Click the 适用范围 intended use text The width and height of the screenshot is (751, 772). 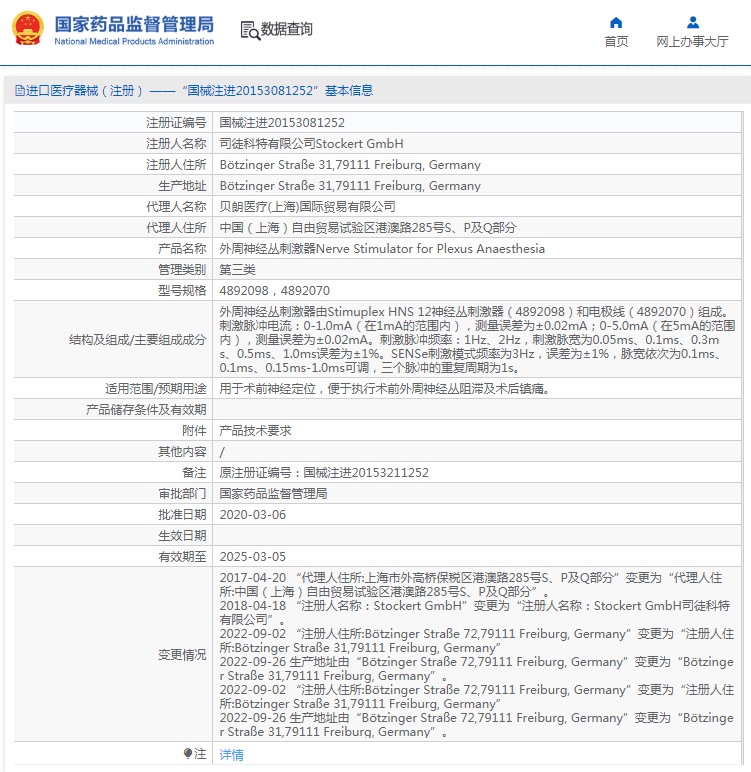point(384,389)
